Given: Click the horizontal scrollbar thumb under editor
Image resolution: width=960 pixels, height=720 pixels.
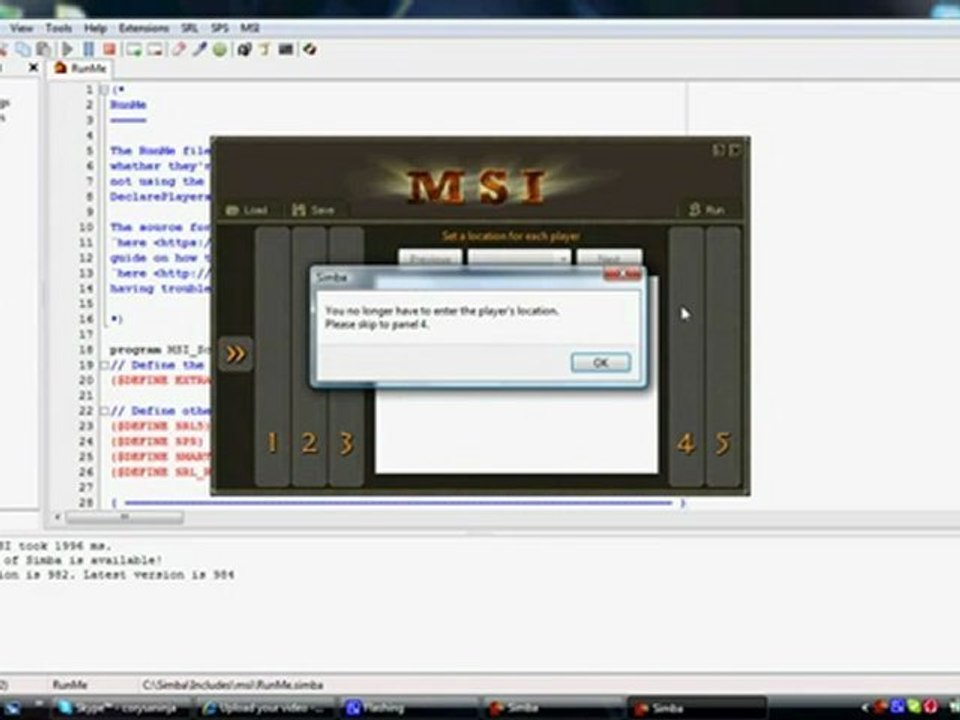Looking at the screenshot, I should (x=124, y=517).
